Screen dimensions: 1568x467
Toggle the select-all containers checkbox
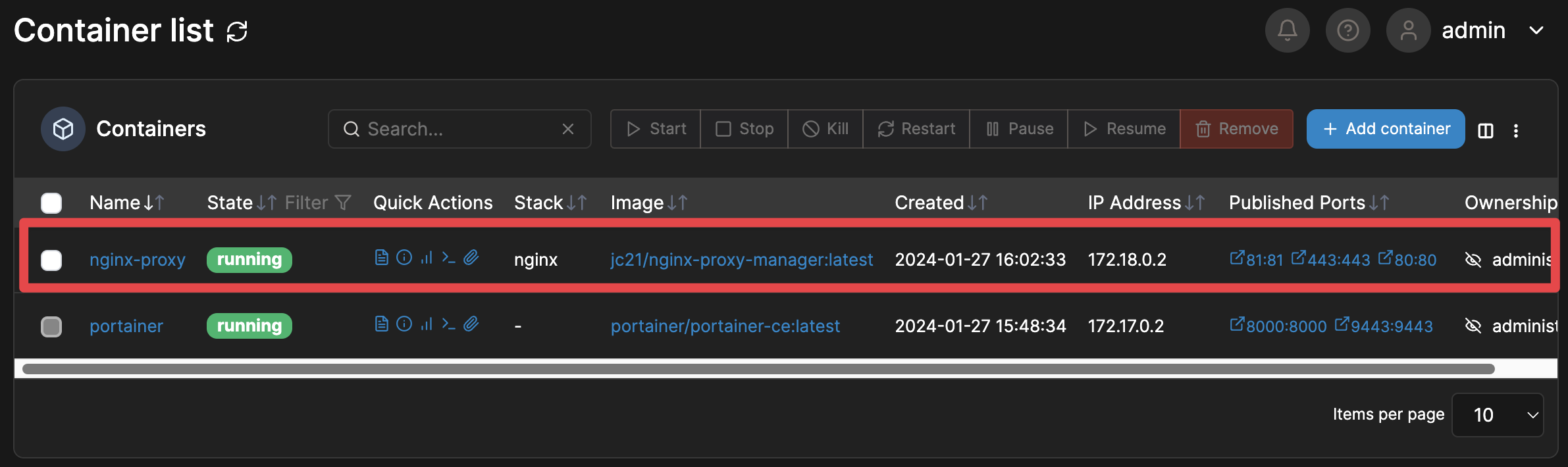pos(51,203)
